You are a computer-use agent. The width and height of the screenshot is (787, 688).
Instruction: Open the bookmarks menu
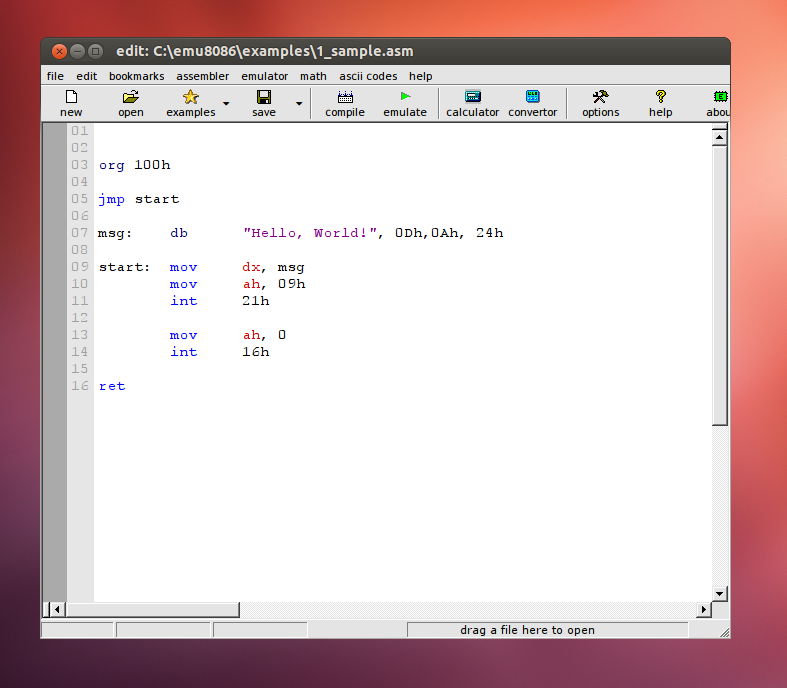click(137, 76)
